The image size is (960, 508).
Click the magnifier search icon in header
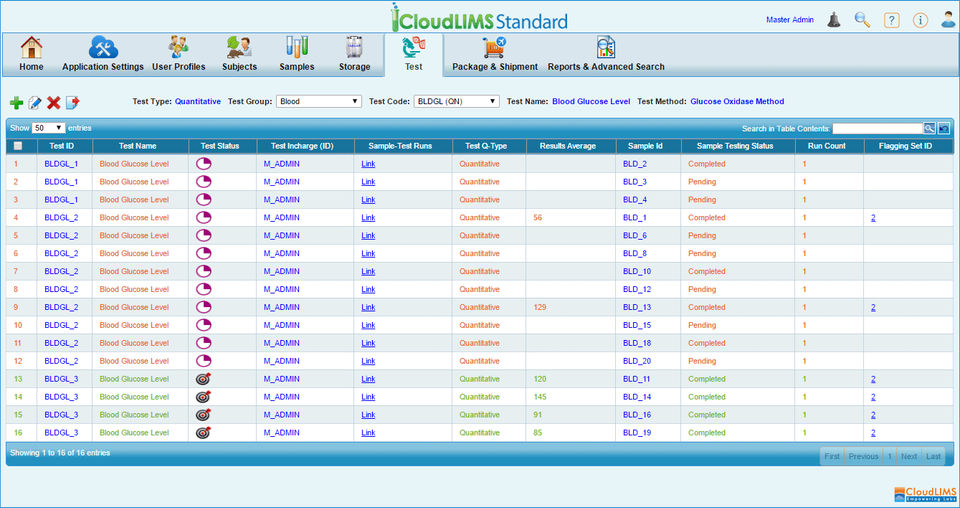(862, 20)
